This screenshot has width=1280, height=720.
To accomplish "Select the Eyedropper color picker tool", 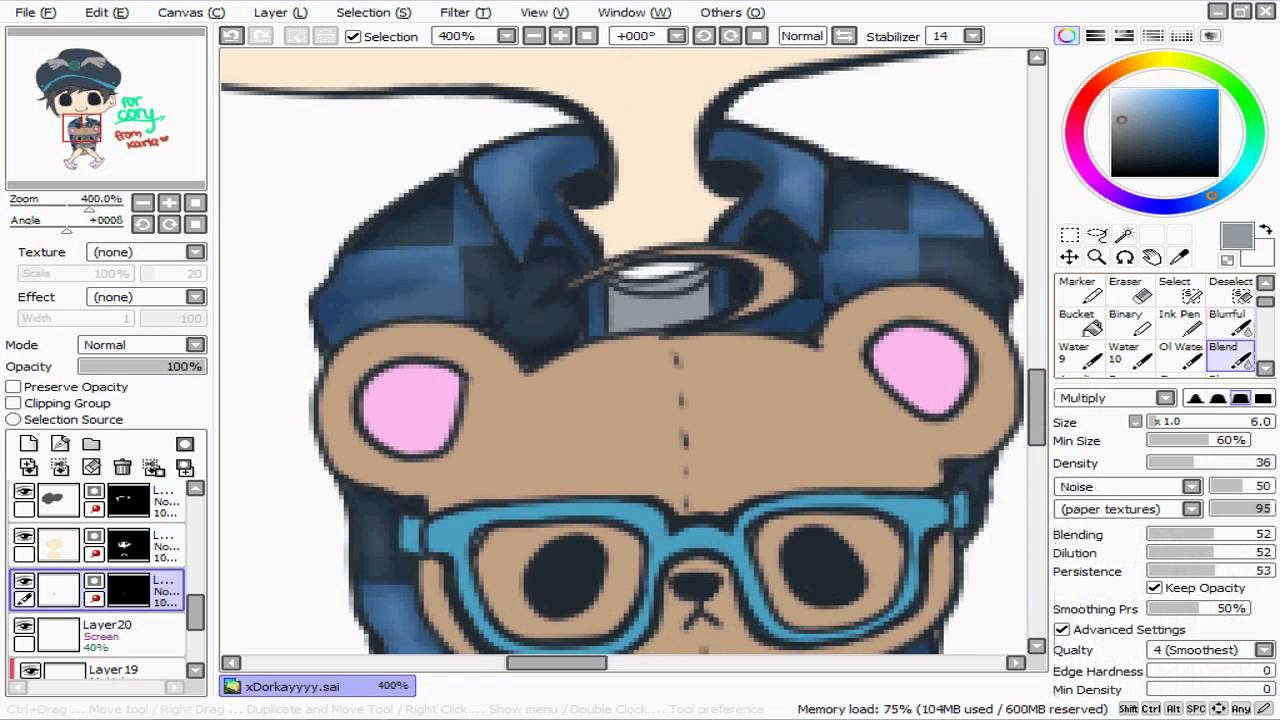I will click(1179, 258).
